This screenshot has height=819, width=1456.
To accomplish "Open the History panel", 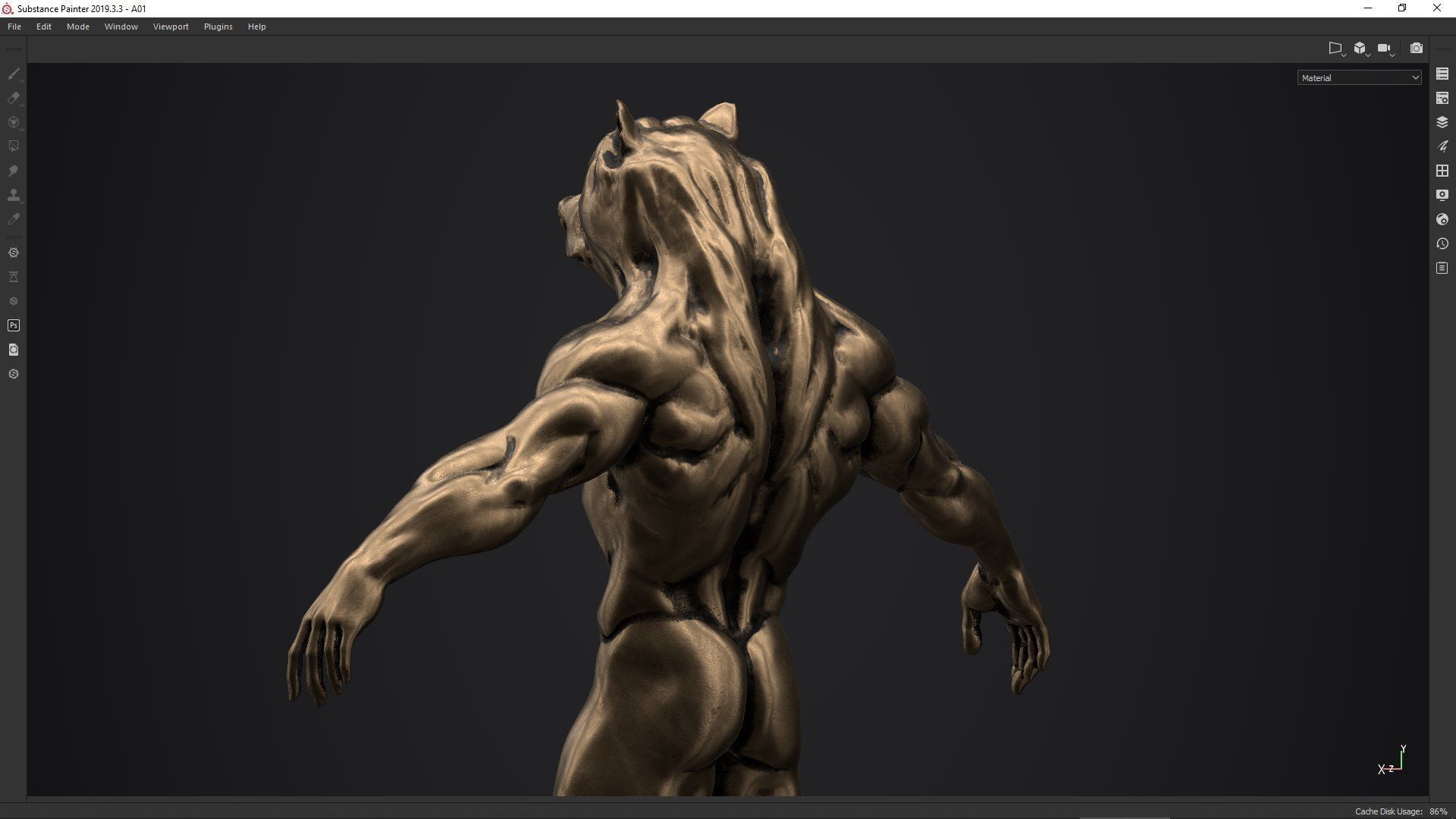I will pyautogui.click(x=1442, y=243).
